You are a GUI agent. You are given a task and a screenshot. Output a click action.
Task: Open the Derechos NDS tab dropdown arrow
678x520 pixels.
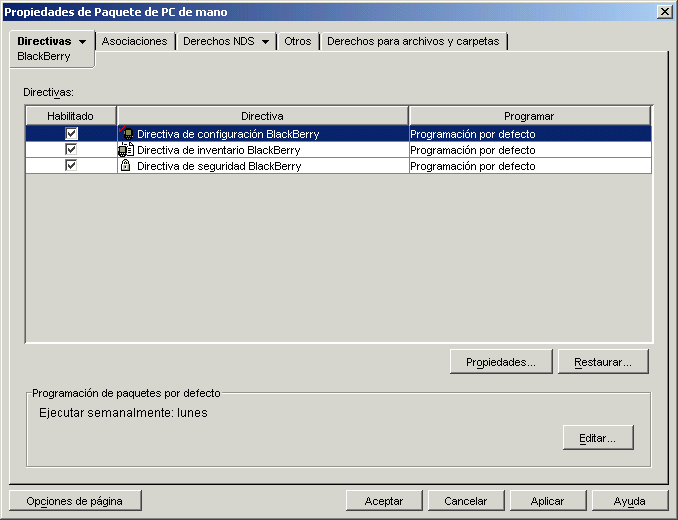[x=265, y=42]
